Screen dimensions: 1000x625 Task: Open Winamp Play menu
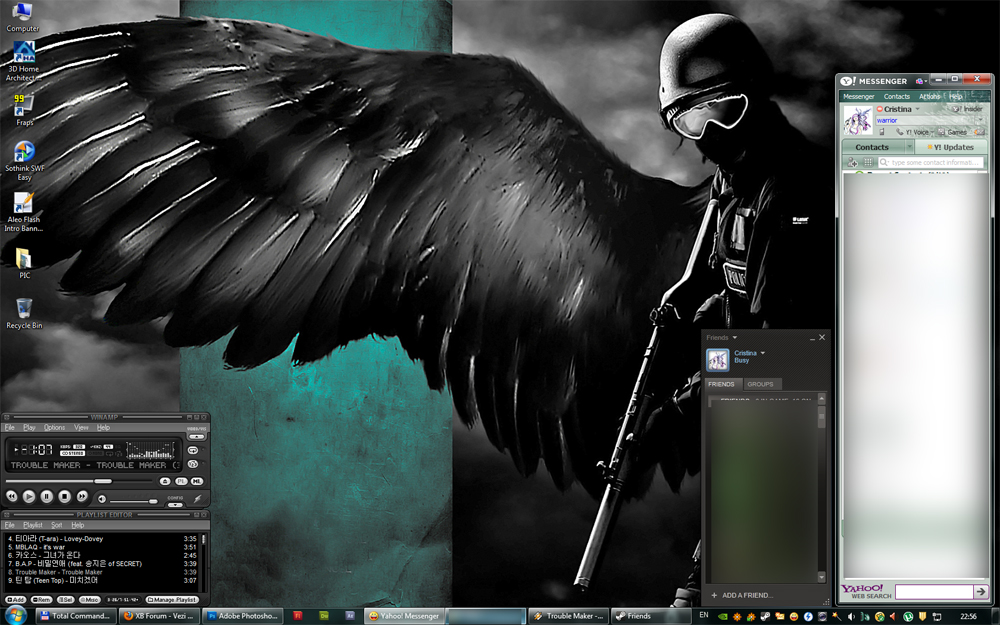(x=29, y=427)
